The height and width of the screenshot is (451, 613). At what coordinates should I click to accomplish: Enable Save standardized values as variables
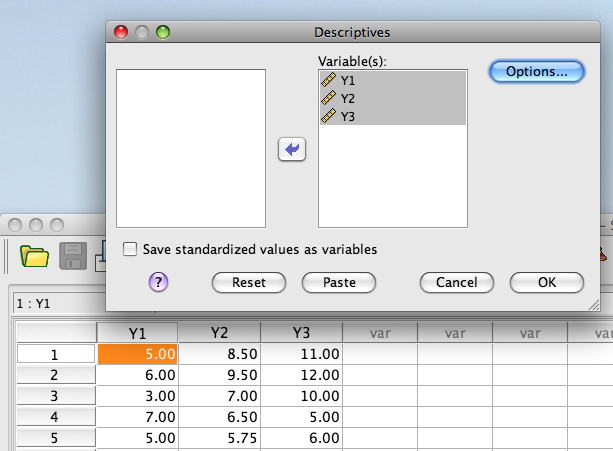click(x=130, y=249)
